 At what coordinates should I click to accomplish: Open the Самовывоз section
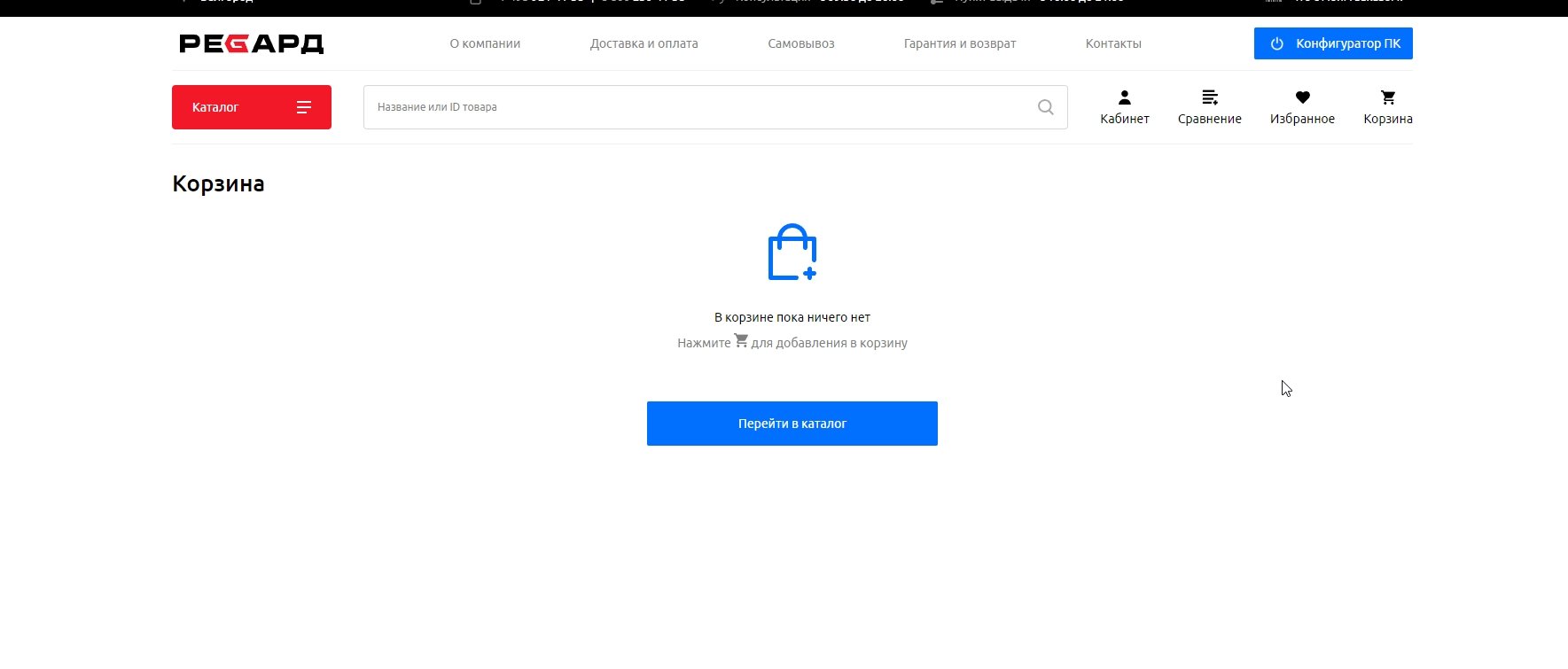point(800,43)
